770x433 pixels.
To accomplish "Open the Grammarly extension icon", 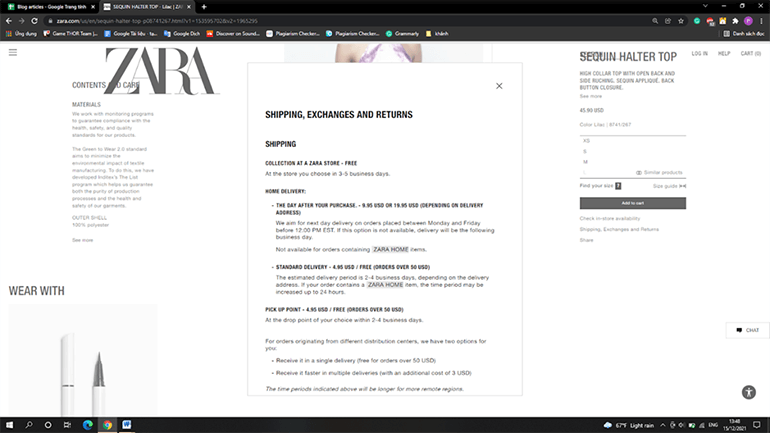I will coord(697,21).
